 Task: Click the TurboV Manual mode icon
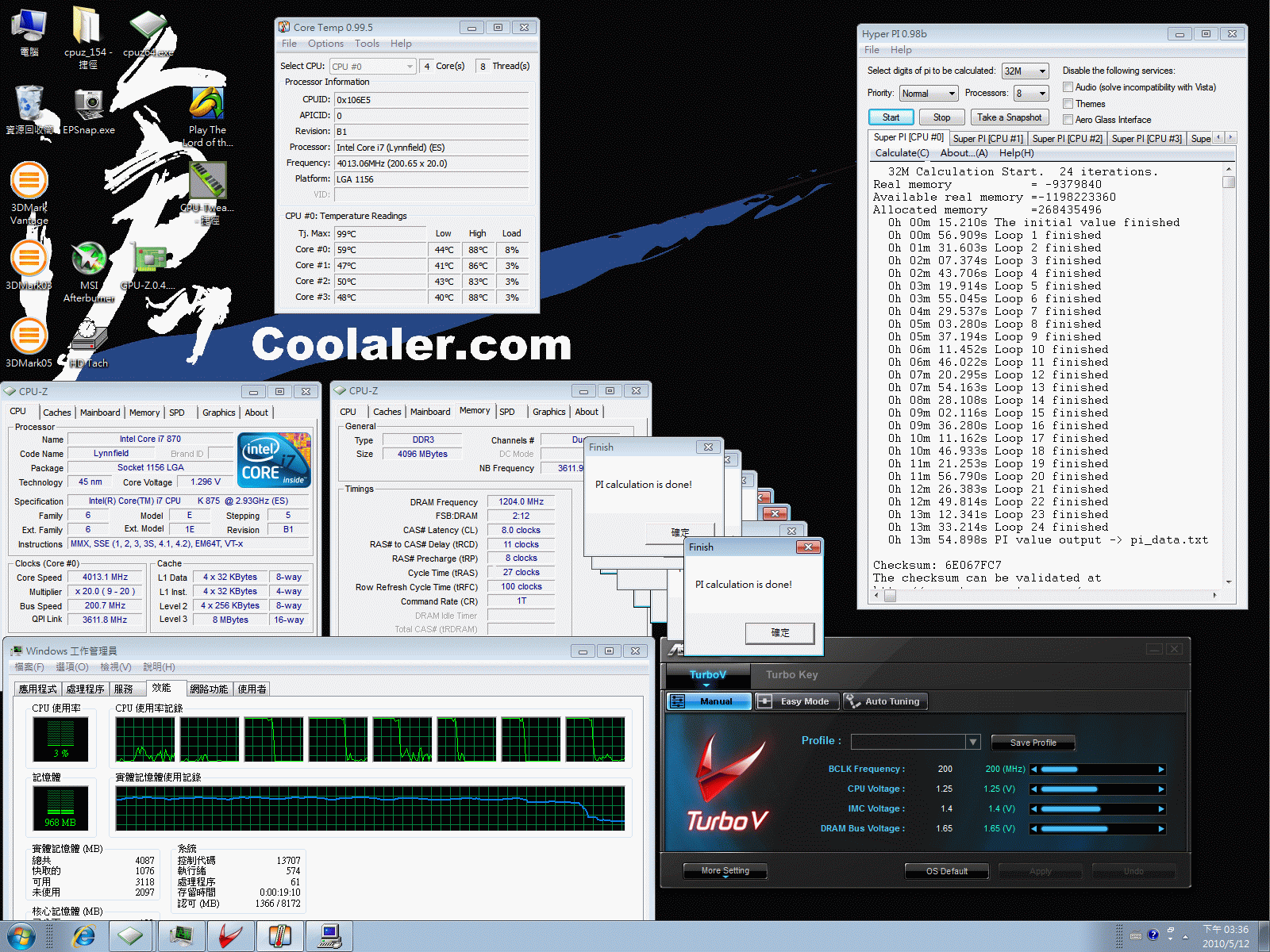(x=678, y=701)
